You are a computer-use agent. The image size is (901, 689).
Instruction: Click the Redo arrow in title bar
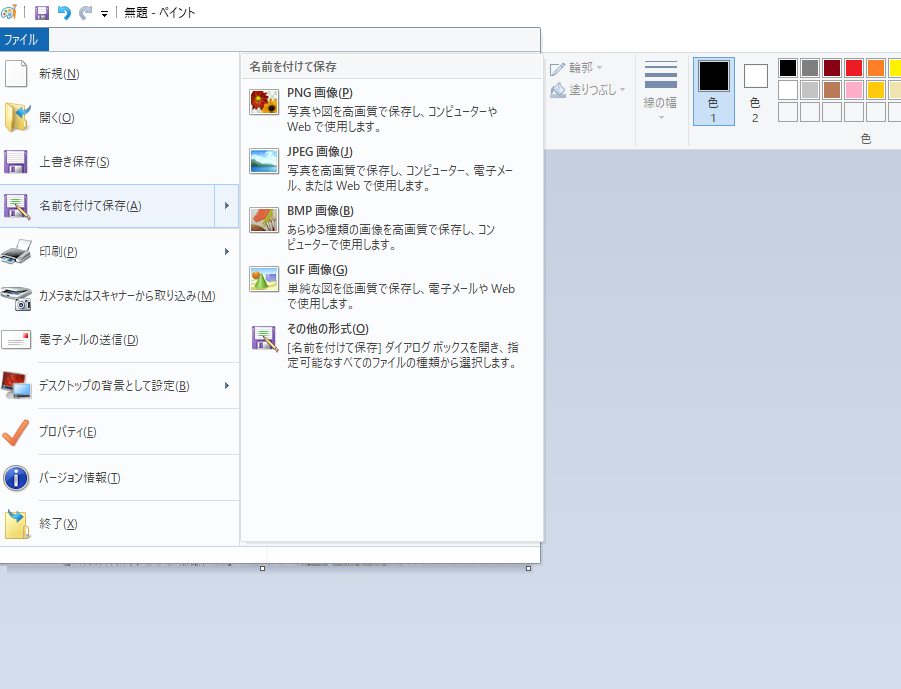pos(86,13)
